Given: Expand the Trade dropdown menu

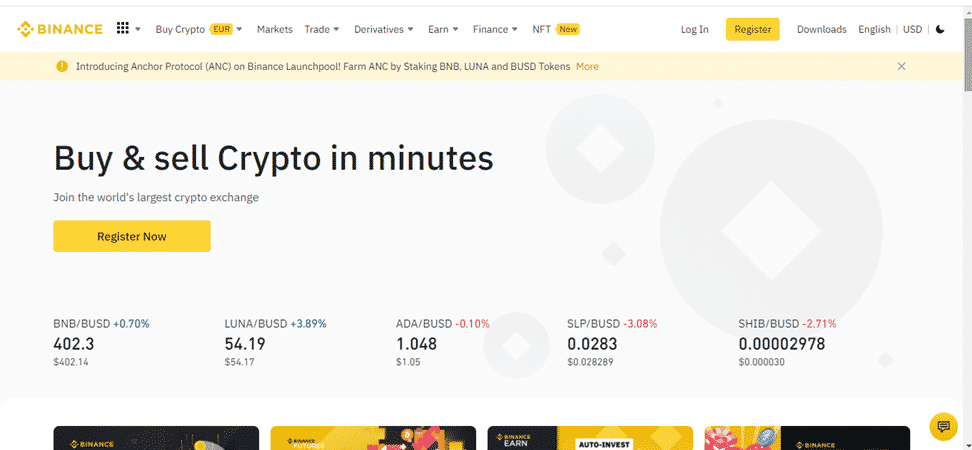Looking at the screenshot, I should [x=322, y=29].
